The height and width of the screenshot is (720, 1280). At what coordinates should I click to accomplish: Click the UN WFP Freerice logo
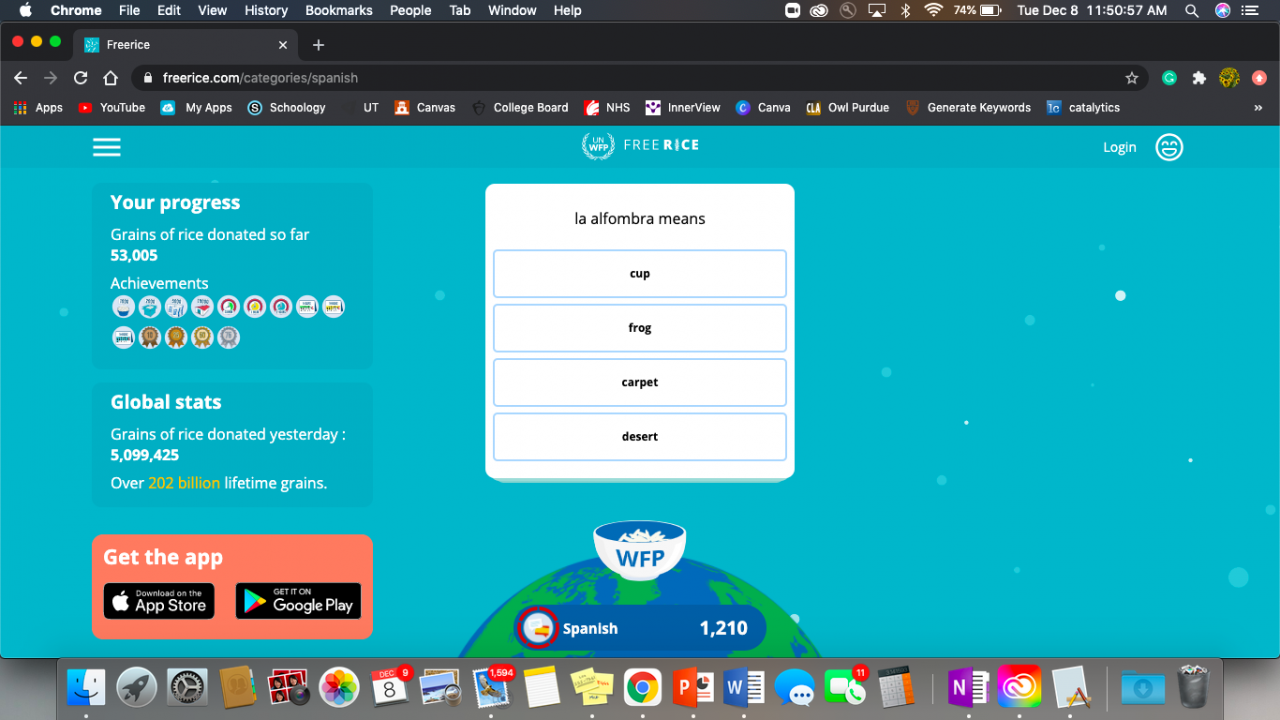click(x=640, y=145)
